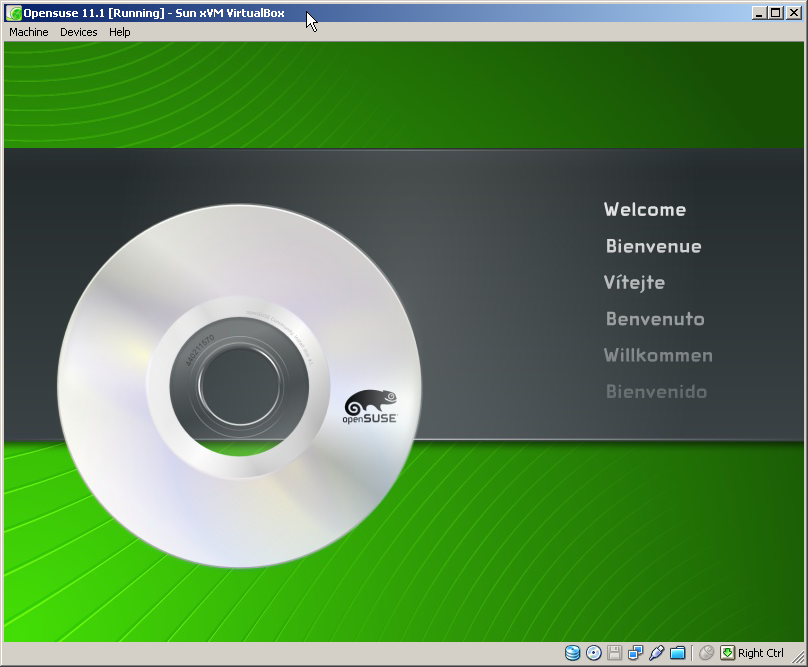The height and width of the screenshot is (667, 808).
Task: Click the CD/DVD drive status icon
Action: click(594, 653)
